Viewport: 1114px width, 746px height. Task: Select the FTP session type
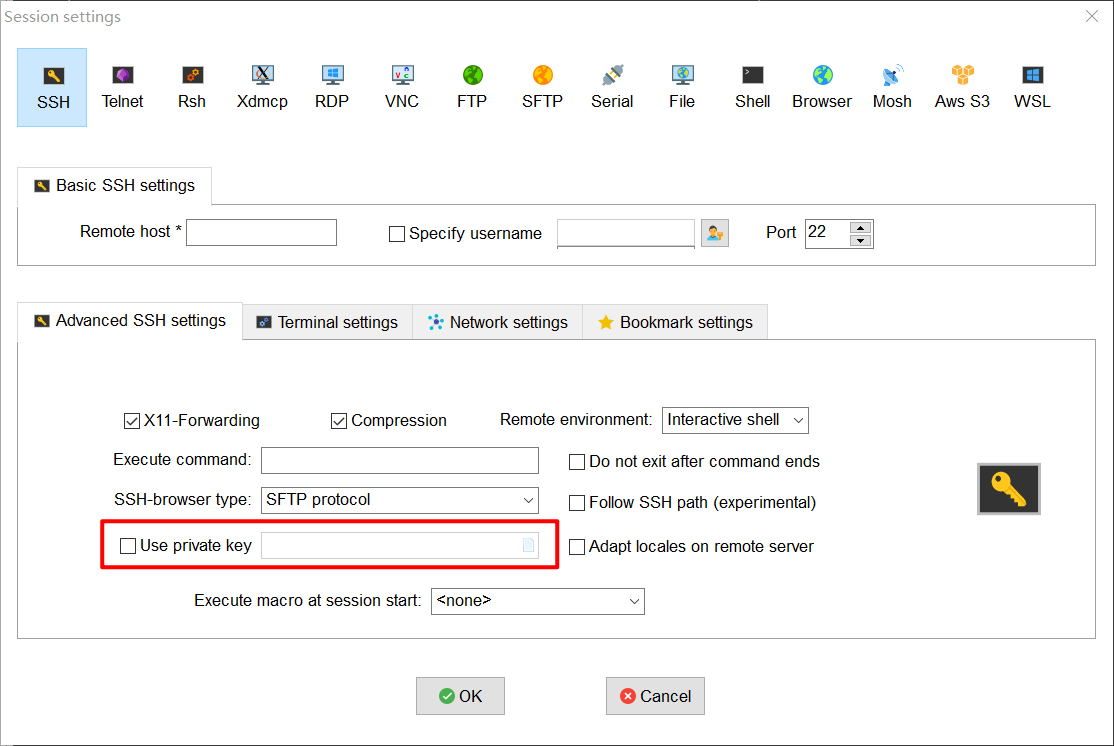click(x=472, y=87)
